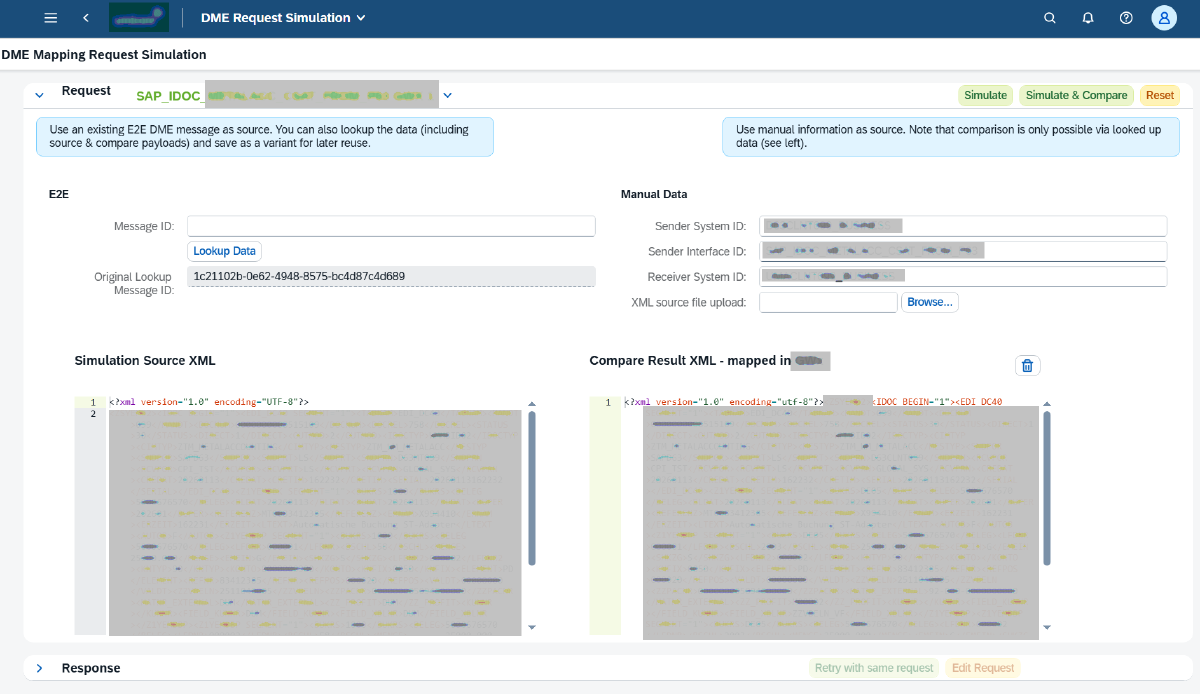Click the Simulate button
This screenshot has width=1200, height=694.
pos(985,95)
